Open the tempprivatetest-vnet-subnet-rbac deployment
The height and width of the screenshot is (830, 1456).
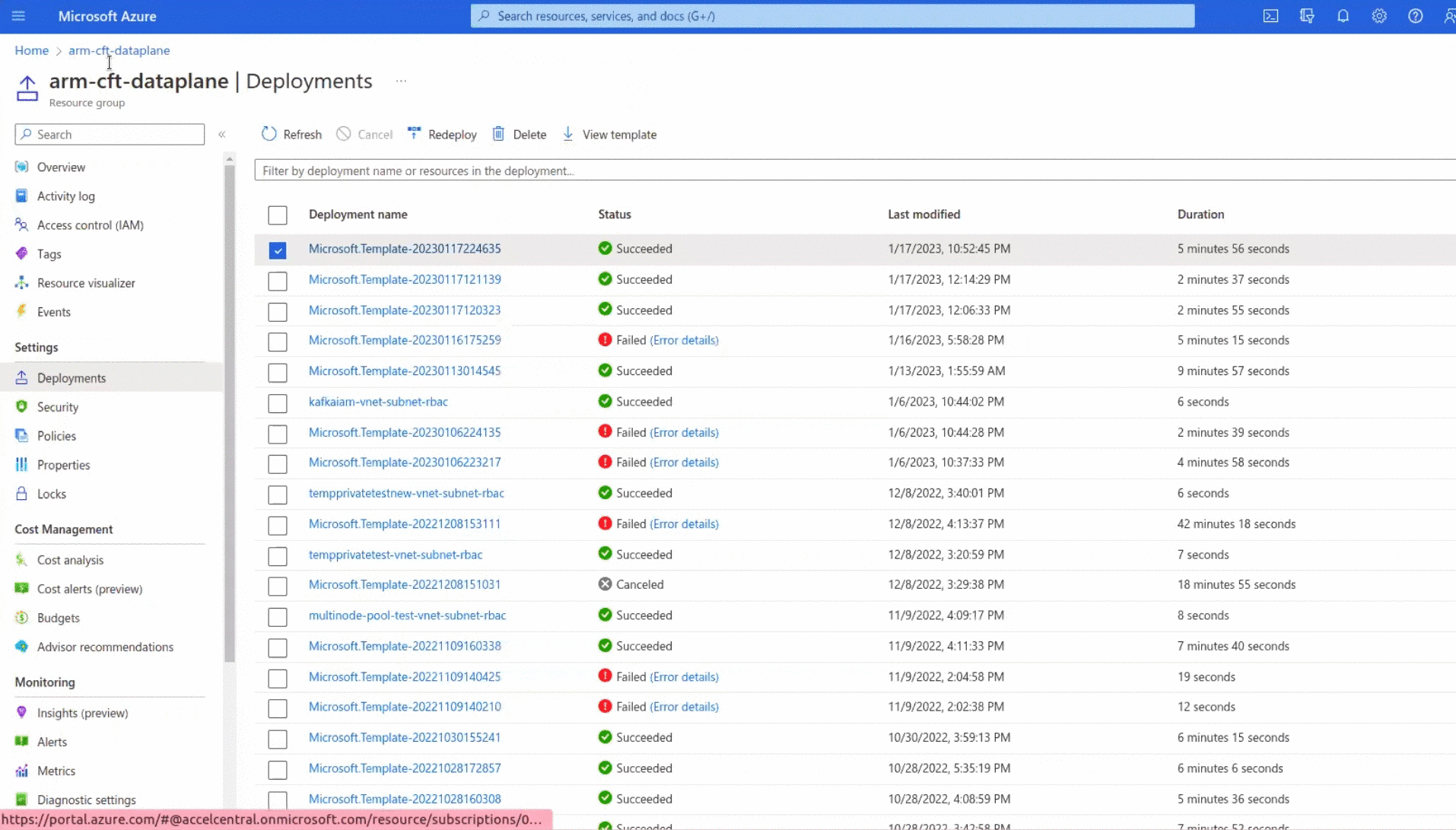396,554
